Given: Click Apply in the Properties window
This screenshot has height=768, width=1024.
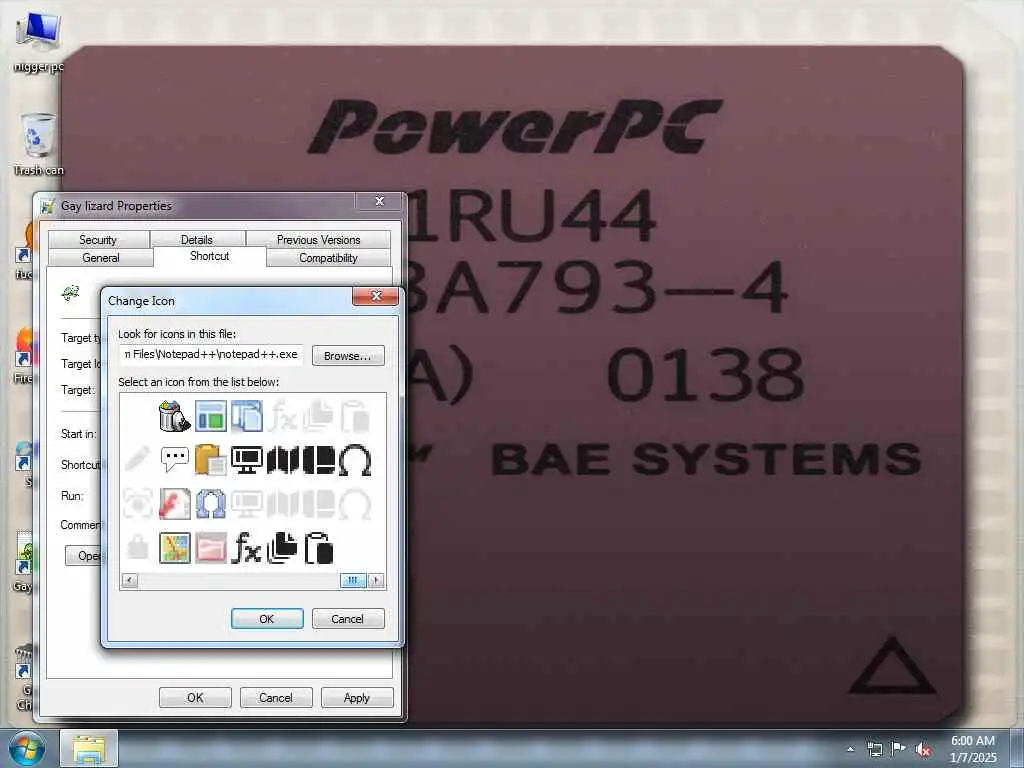Looking at the screenshot, I should [357, 697].
